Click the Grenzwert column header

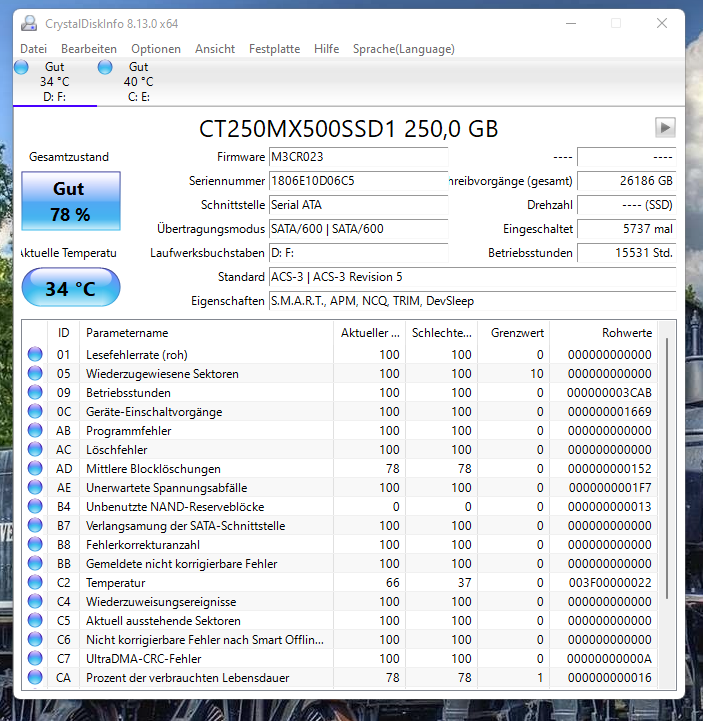pos(514,332)
